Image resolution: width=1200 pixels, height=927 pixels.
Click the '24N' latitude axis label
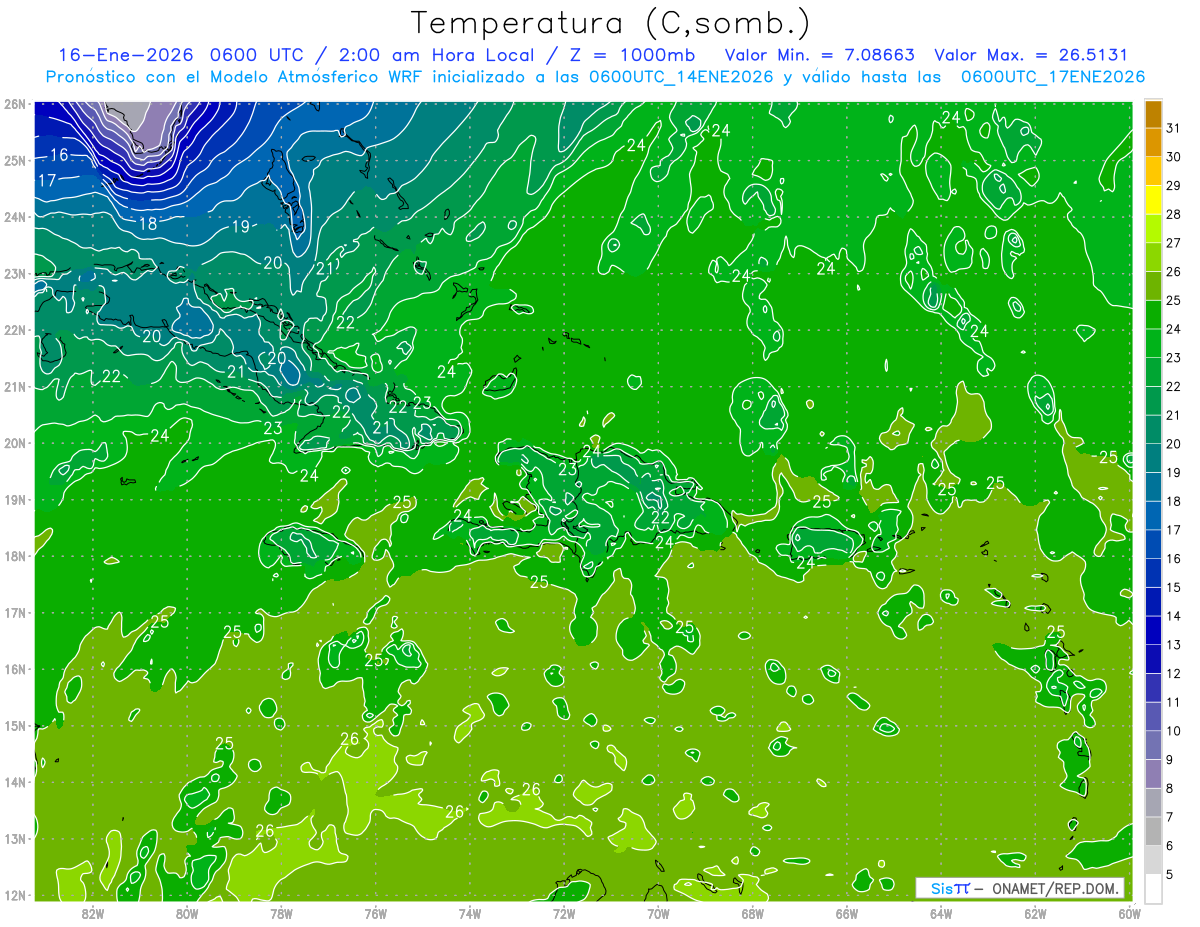(x=15, y=216)
